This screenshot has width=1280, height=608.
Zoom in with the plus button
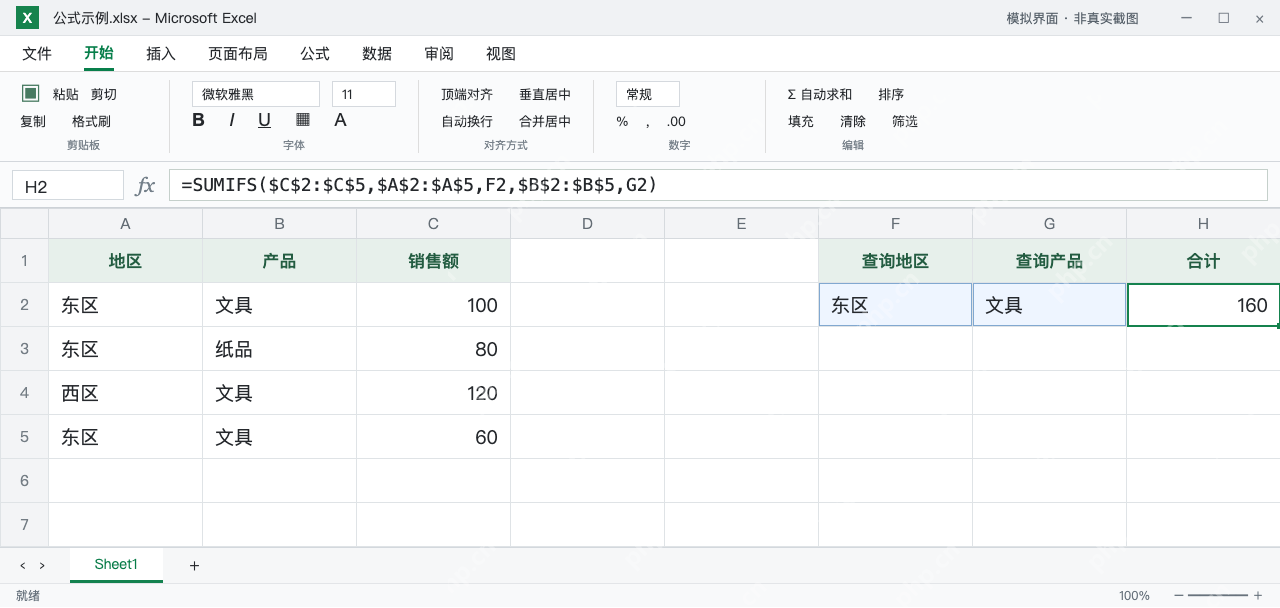tap(1258, 596)
